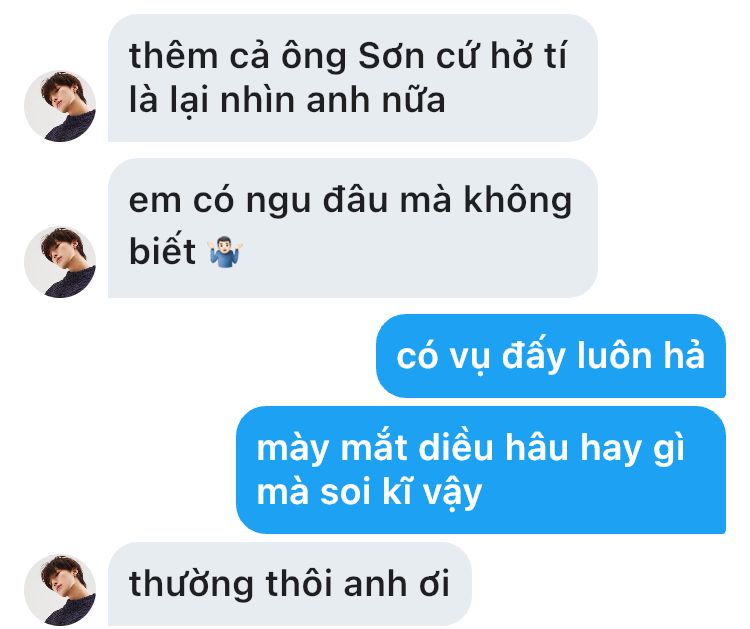Click the word "thêm" at the first message start
The width and height of the screenshot is (750, 629).
point(174,56)
